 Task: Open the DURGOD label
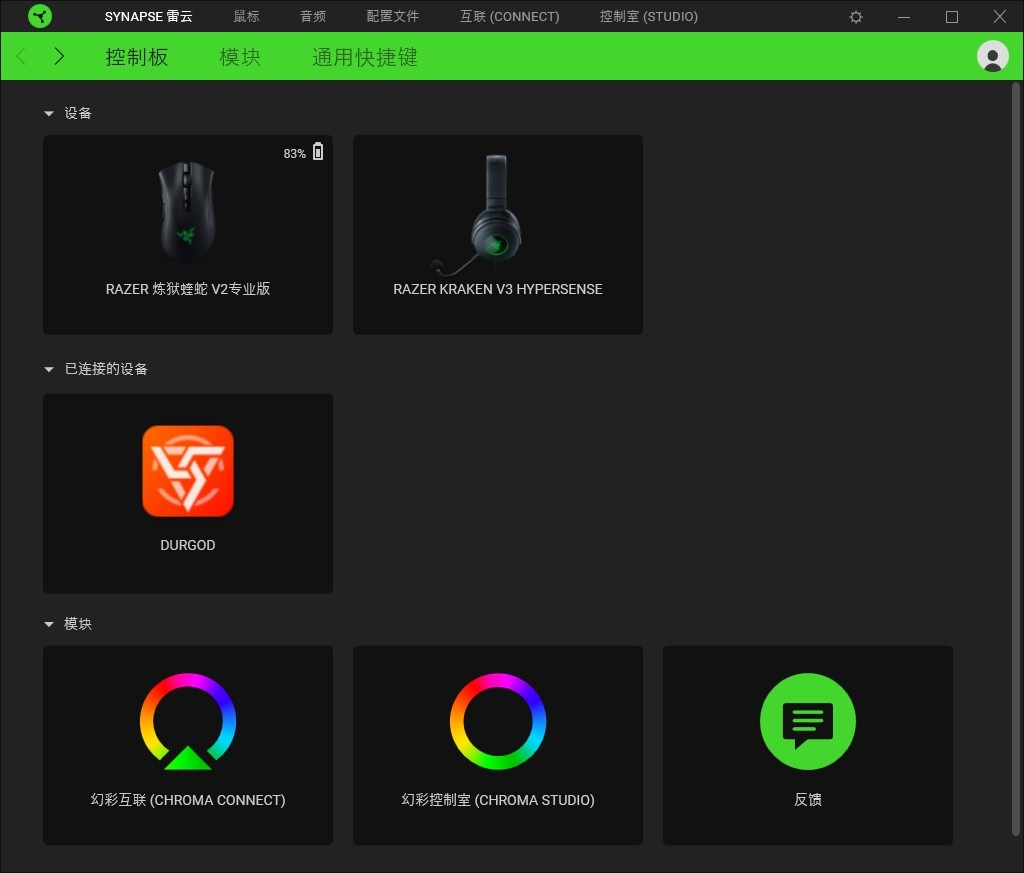click(x=188, y=545)
